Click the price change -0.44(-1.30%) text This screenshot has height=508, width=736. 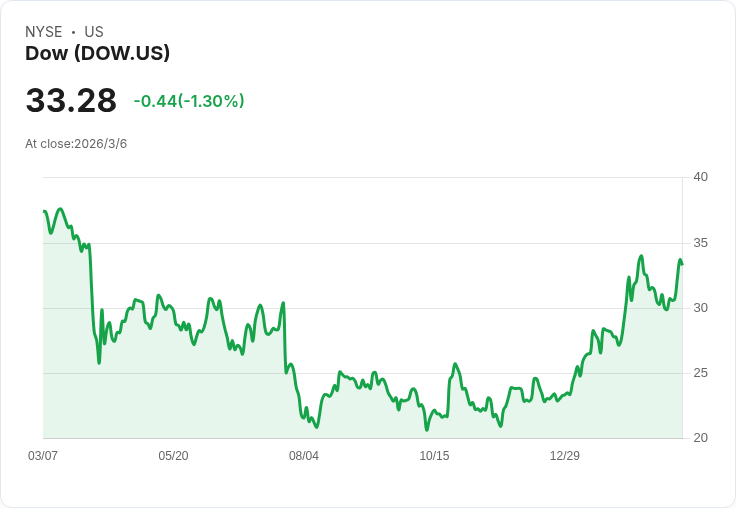(189, 101)
